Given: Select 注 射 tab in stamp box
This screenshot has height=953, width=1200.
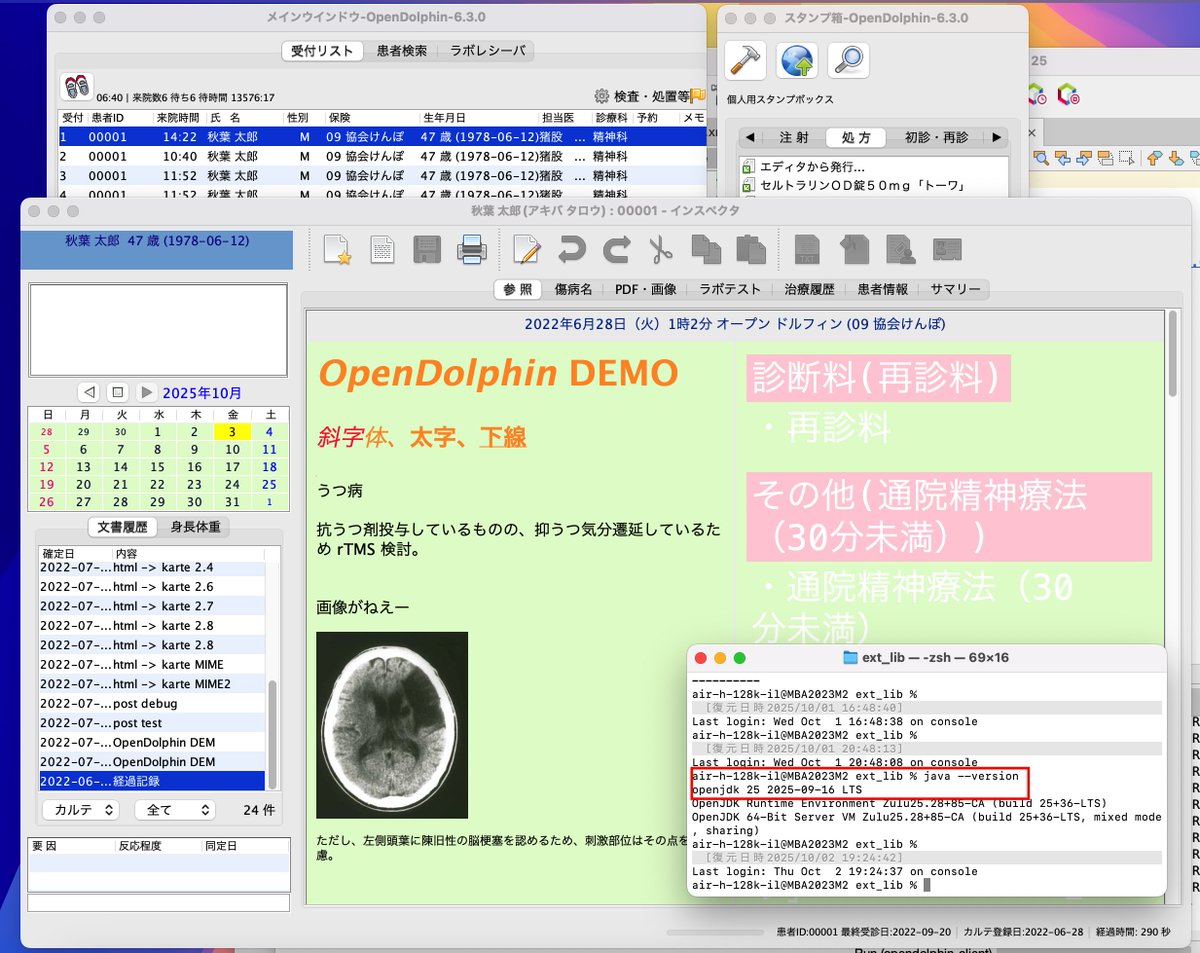Looking at the screenshot, I should coord(794,137).
